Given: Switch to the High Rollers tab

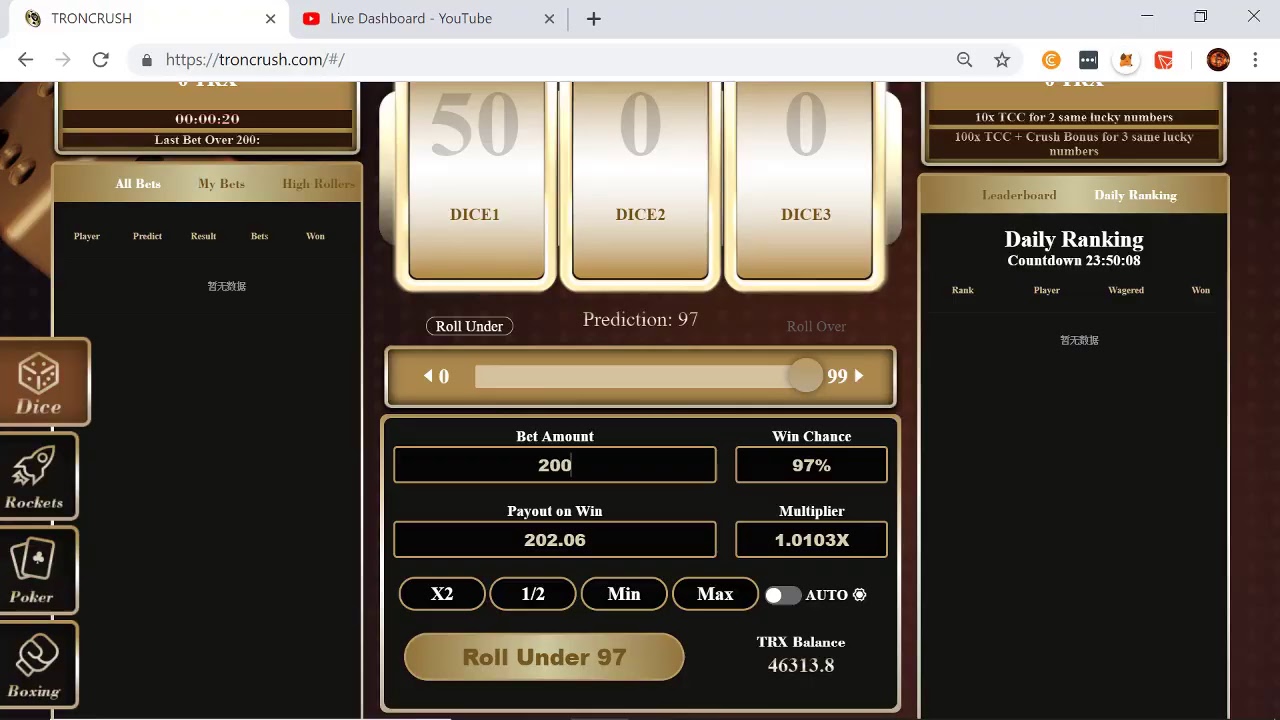Looking at the screenshot, I should [x=318, y=184].
